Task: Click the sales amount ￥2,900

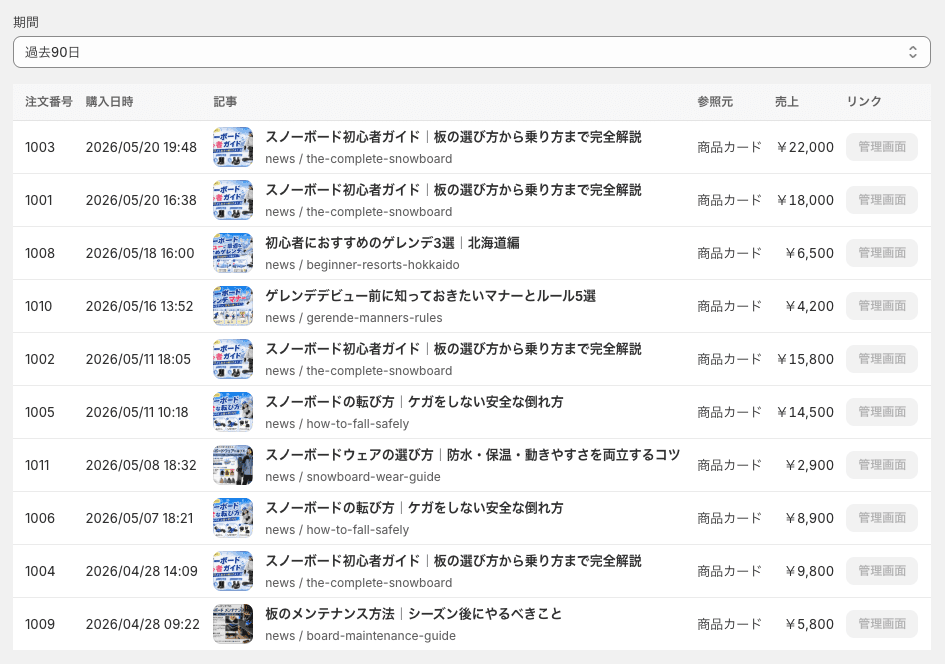Action: (x=809, y=465)
